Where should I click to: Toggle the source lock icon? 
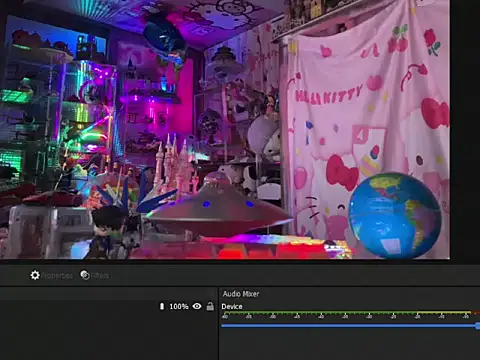[x=210, y=306]
